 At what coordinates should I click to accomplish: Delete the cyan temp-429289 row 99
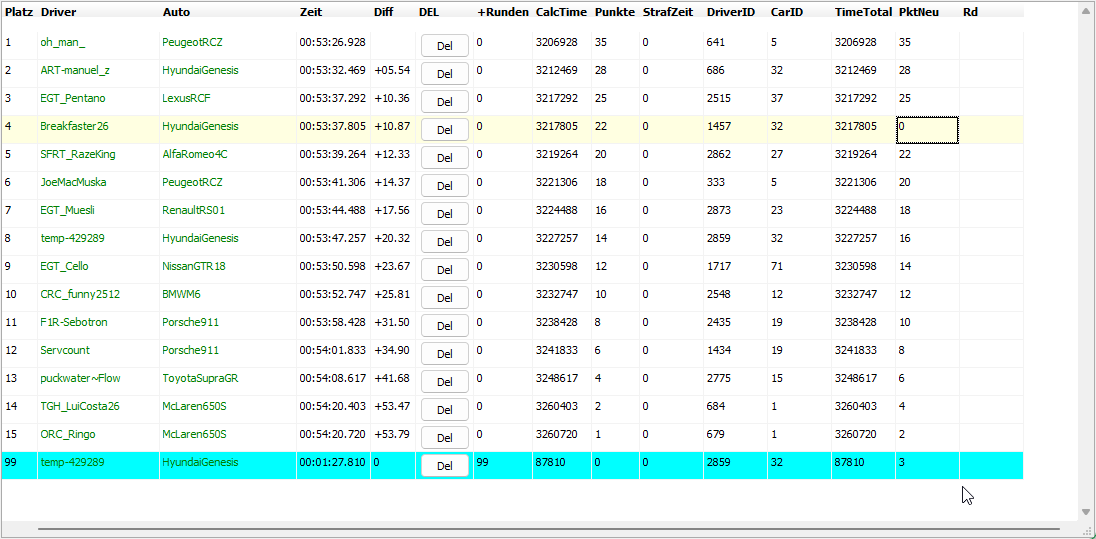[445, 466]
